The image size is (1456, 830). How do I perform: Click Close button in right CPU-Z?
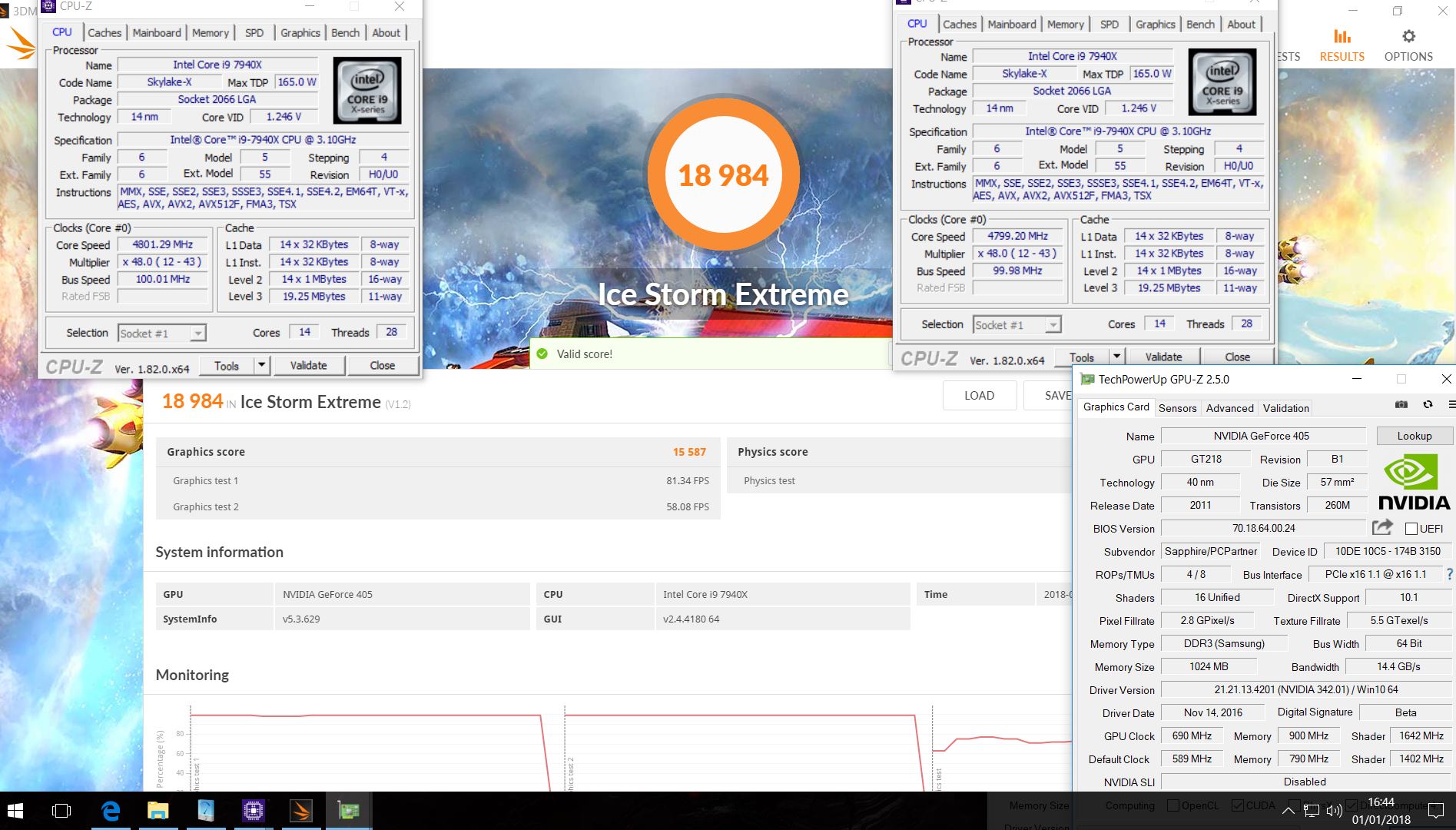pos(1238,357)
